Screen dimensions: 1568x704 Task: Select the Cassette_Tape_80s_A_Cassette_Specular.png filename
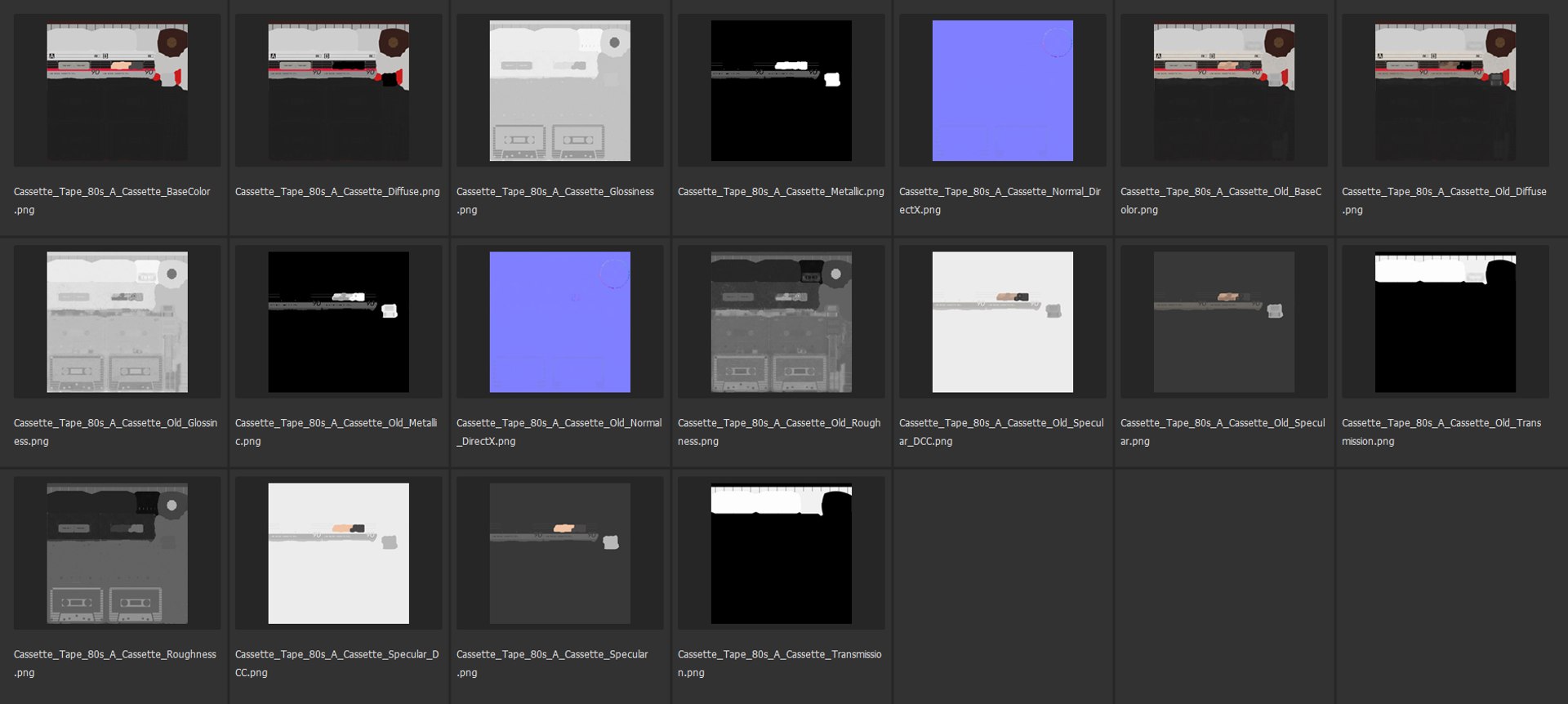552,663
